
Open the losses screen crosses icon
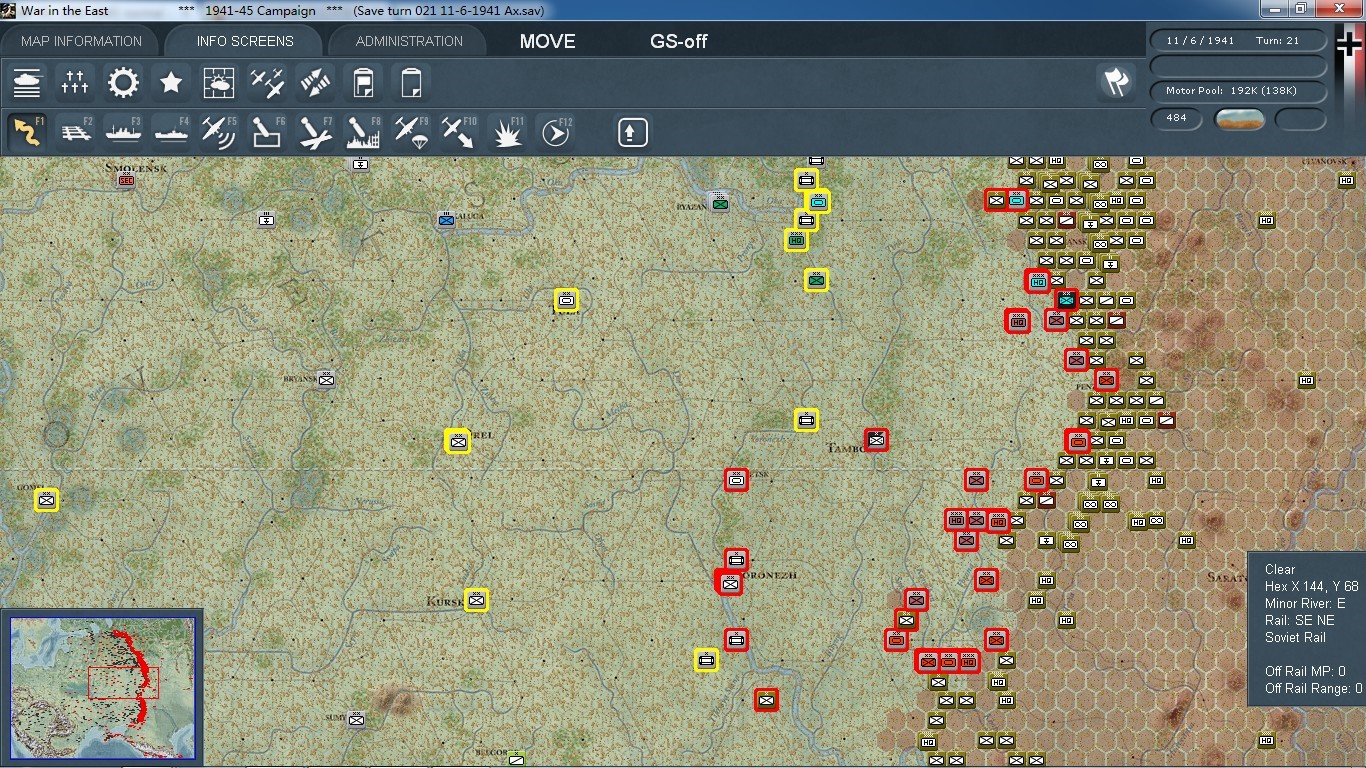coord(75,83)
